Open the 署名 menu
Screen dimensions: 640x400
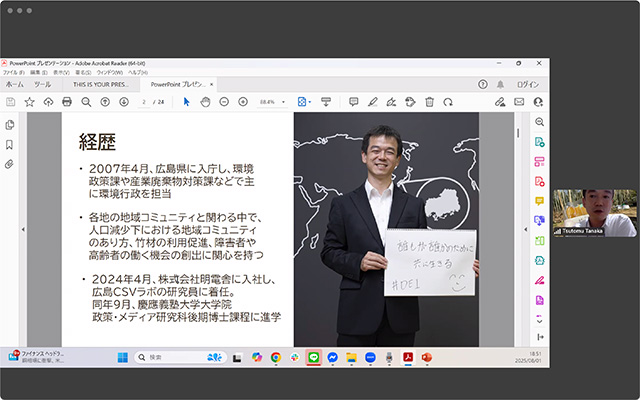[83, 72]
